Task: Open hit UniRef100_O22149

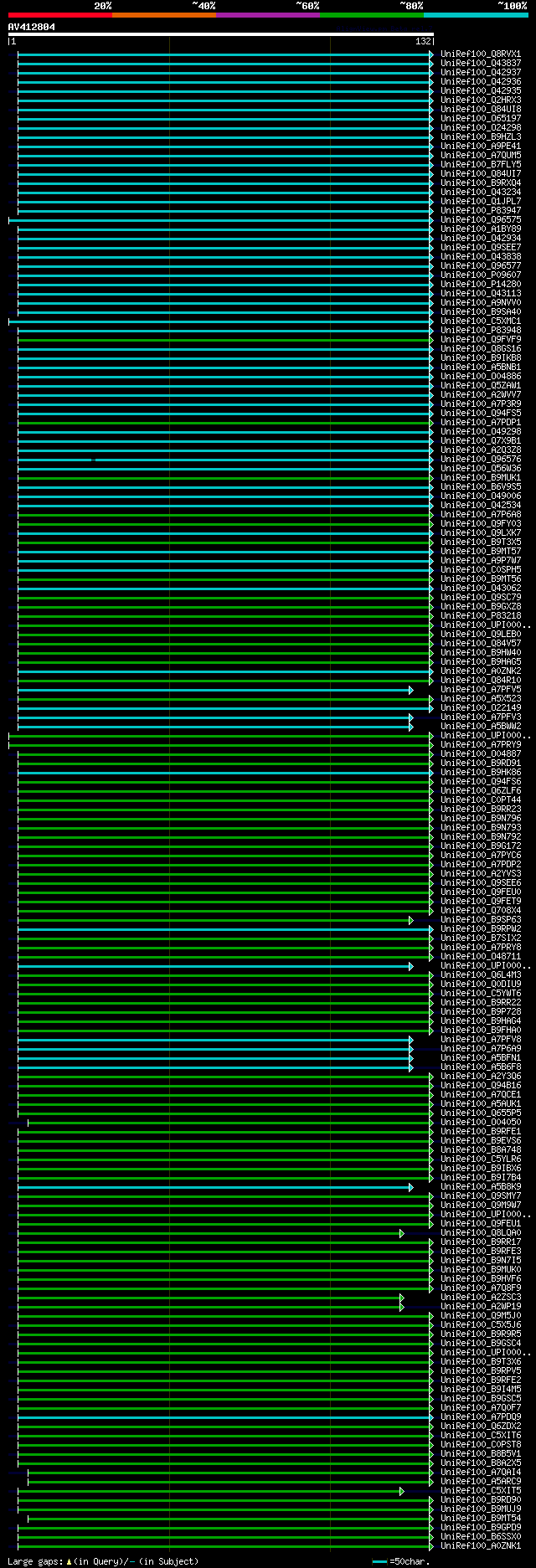Action: pyautogui.click(x=481, y=707)
